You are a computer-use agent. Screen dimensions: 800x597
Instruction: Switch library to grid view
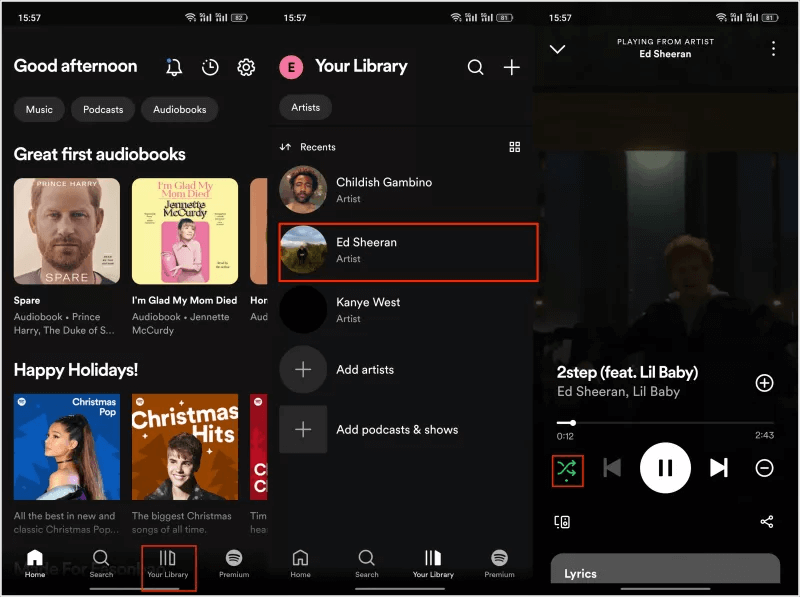coord(514,147)
